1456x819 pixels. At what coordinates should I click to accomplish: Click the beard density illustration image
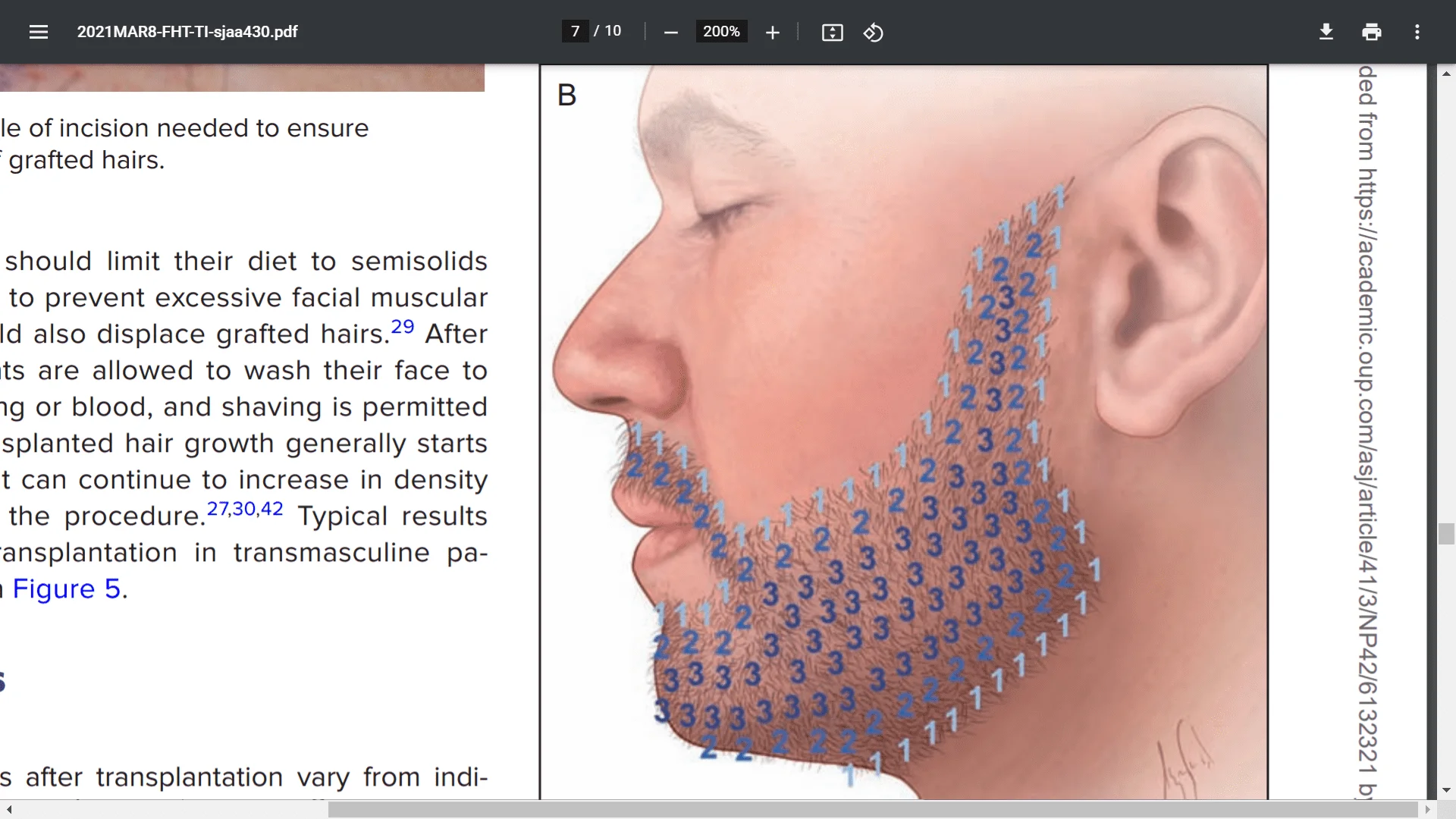pos(903,432)
